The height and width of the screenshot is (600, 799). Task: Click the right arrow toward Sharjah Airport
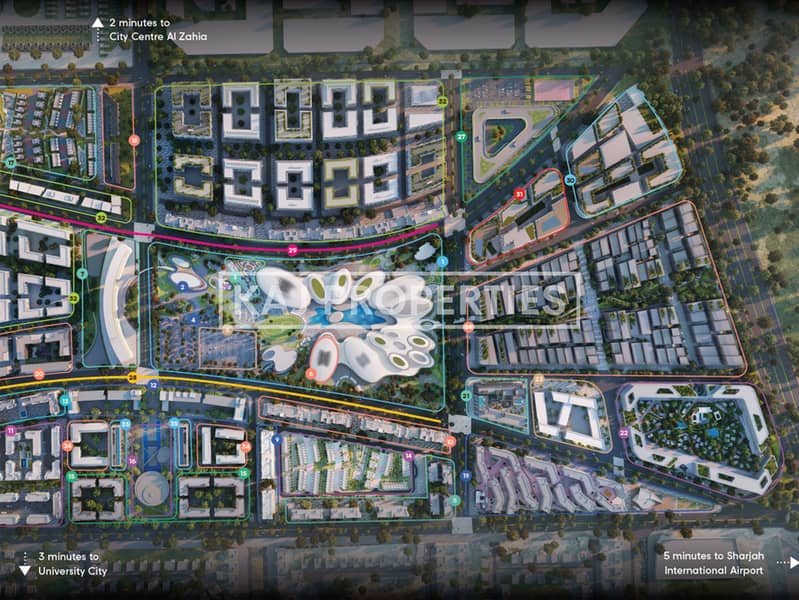coord(794,563)
